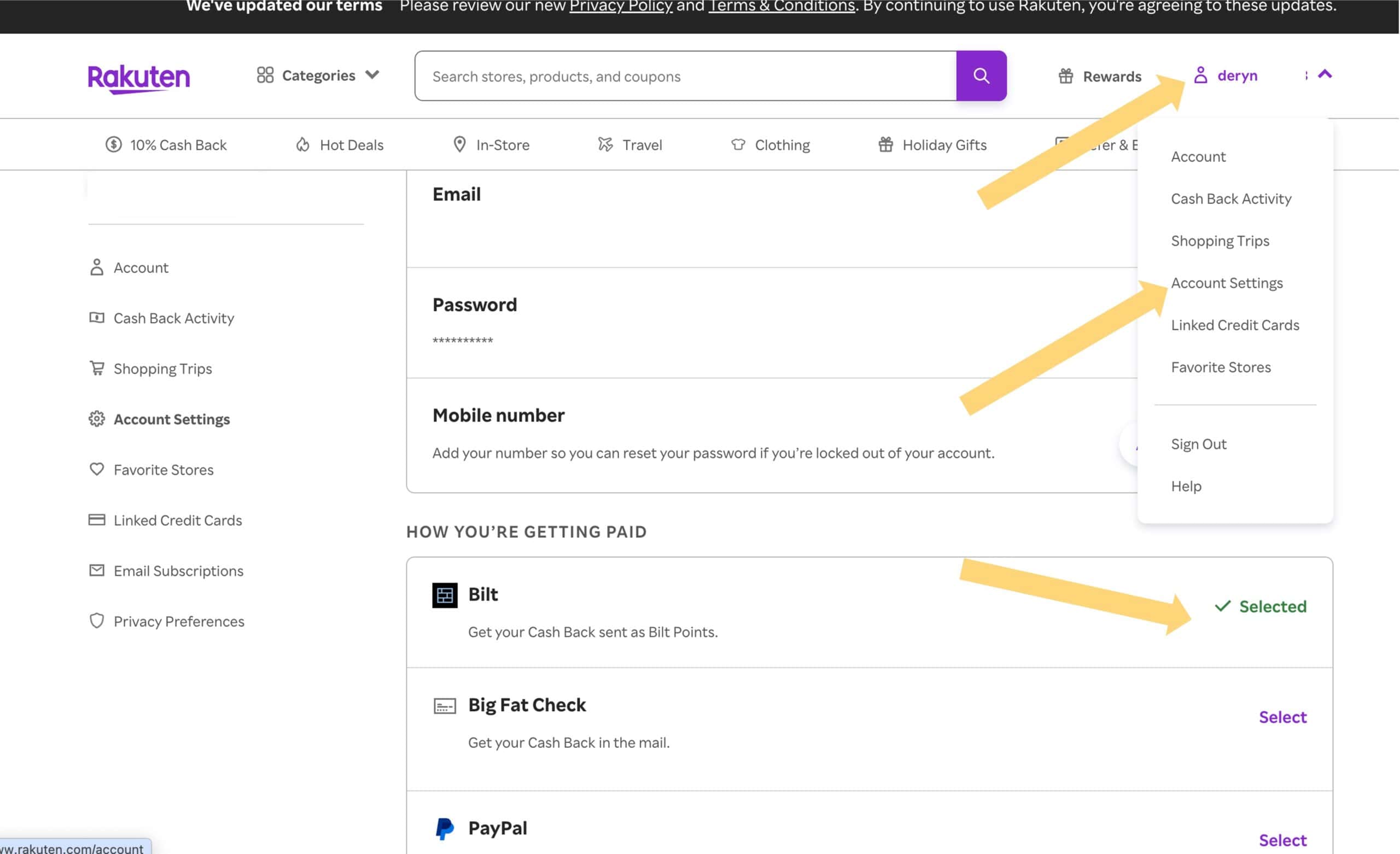Click the Rakuten logo
1400x854 pixels.
click(139, 78)
